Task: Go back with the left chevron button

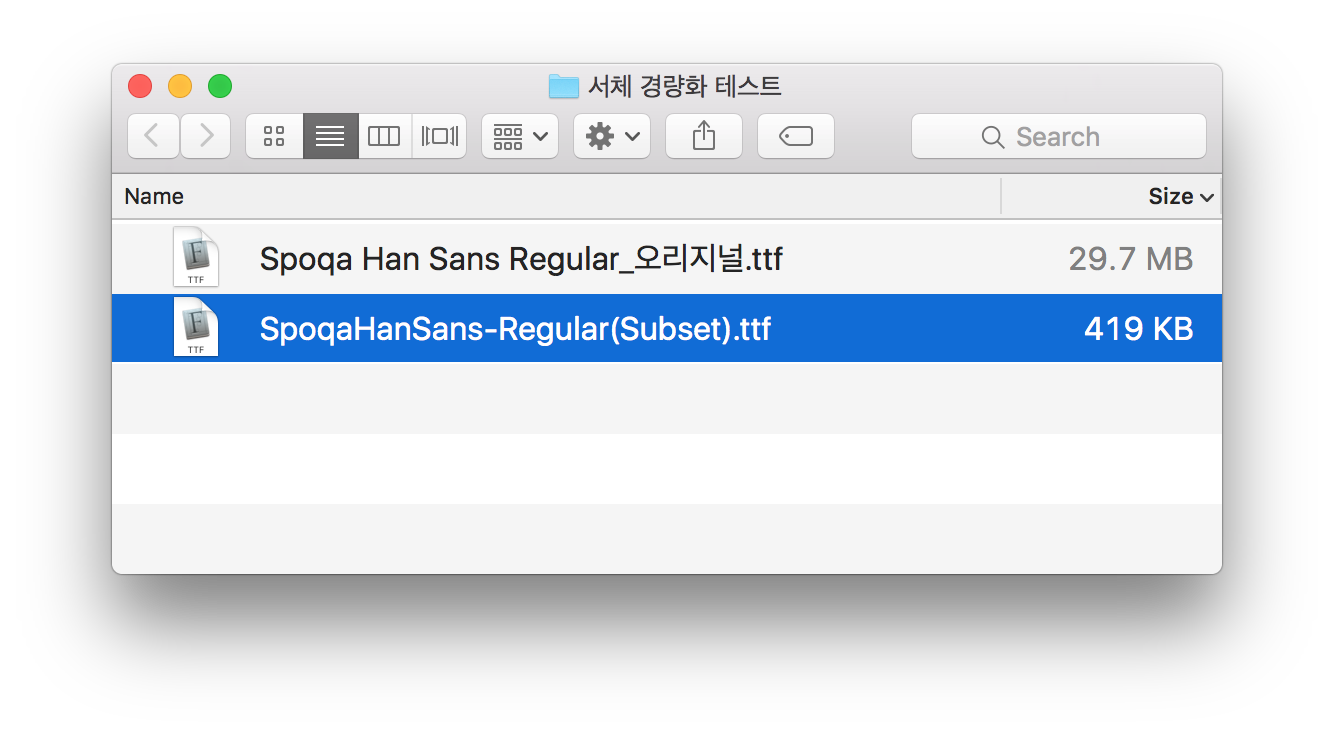Action: 153,136
